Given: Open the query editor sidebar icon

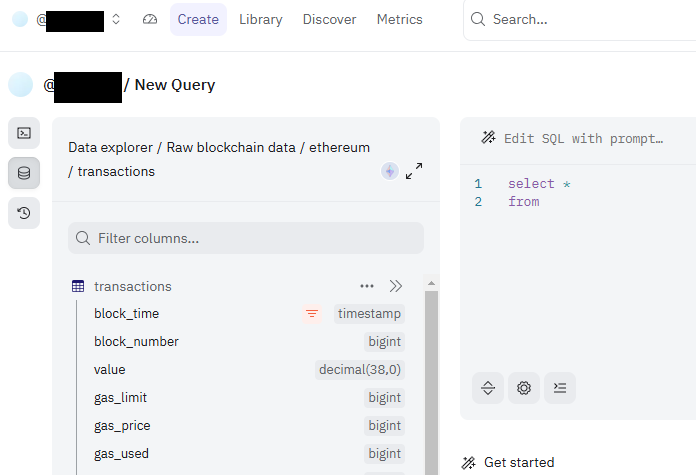Looking at the screenshot, I should tap(24, 133).
